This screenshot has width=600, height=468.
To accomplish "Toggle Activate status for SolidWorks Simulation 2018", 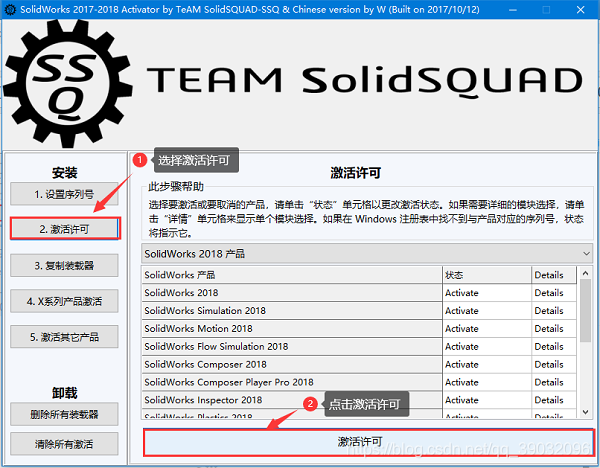I will point(487,310).
